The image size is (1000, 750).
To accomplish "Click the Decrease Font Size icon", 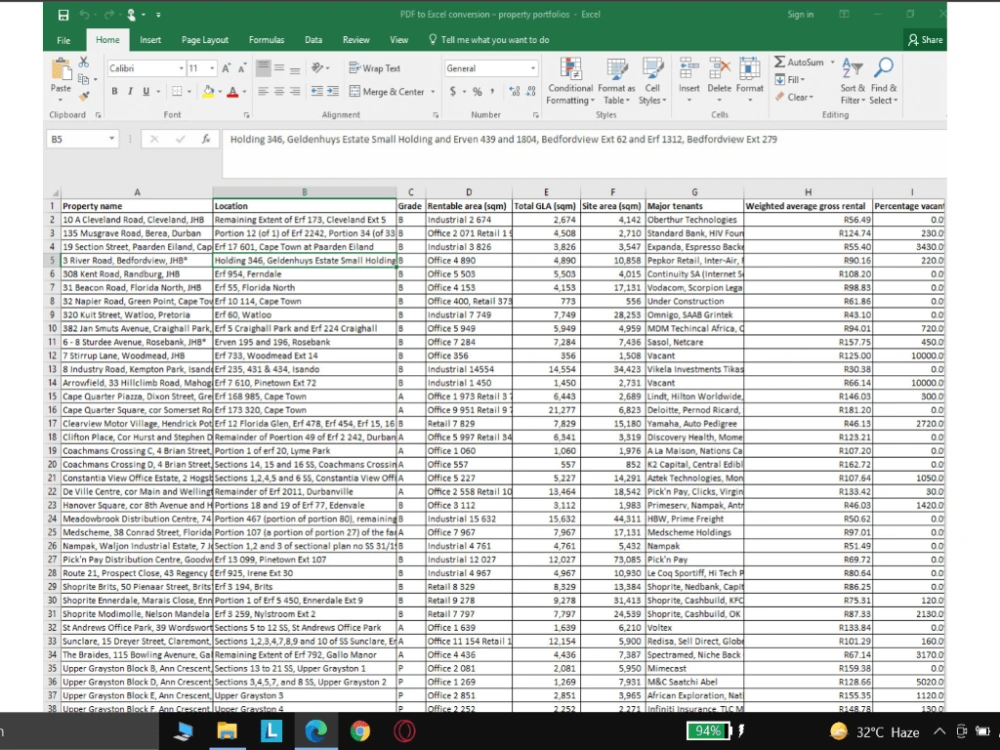I will point(242,68).
